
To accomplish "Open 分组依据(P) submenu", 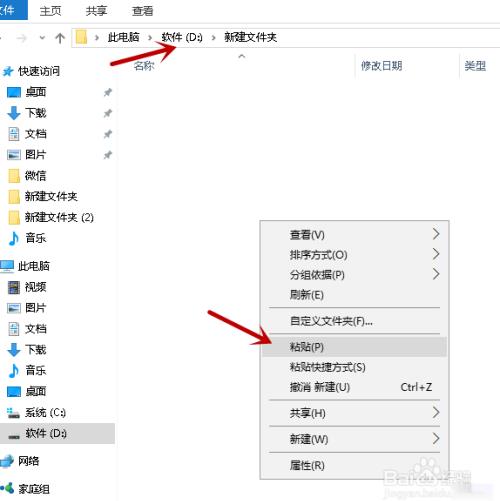I will [354, 275].
